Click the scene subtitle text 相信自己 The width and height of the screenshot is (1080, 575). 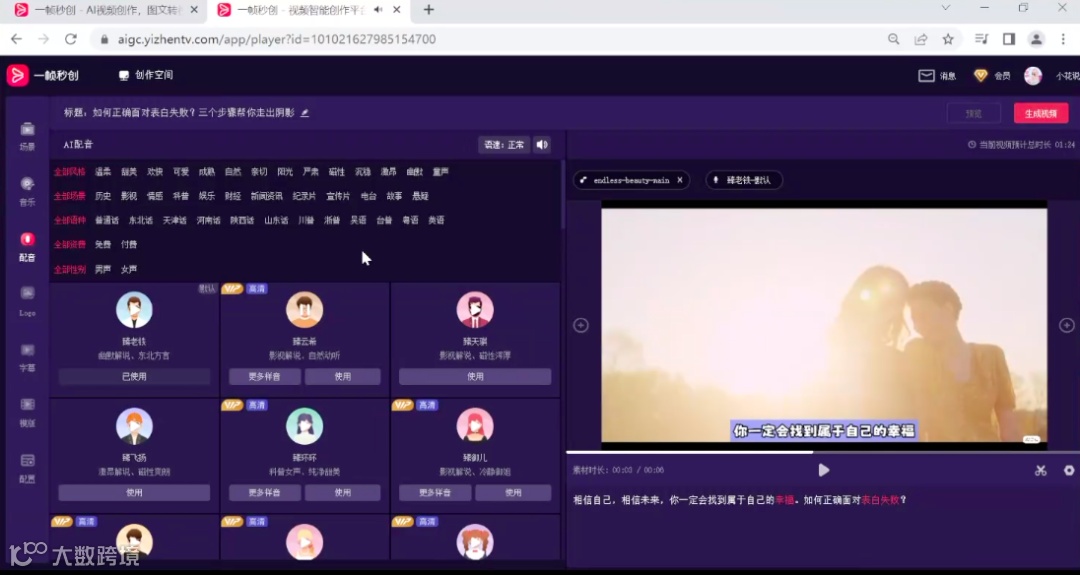pos(594,501)
